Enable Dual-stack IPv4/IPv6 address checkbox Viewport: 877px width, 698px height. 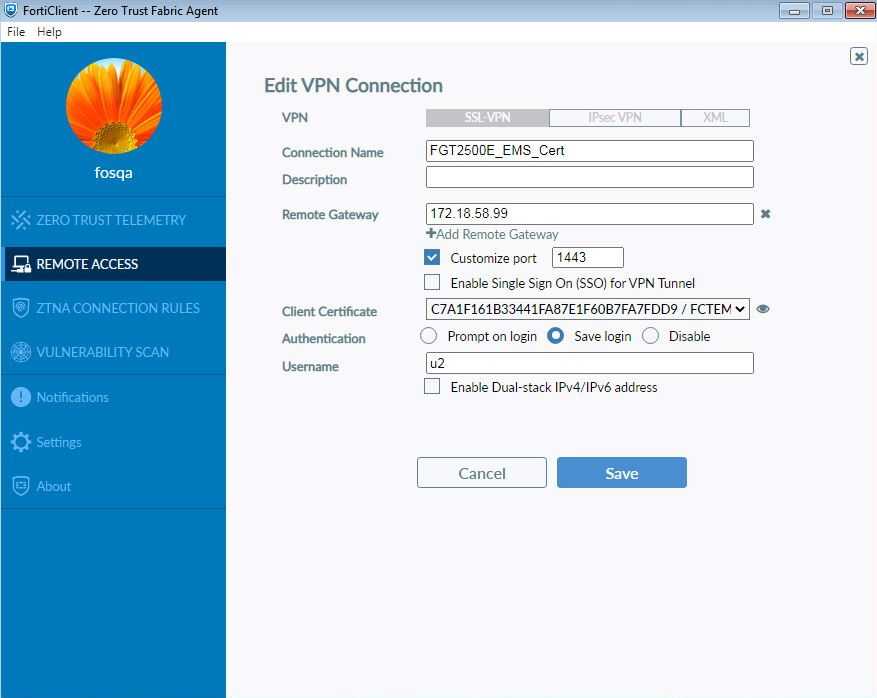432,386
